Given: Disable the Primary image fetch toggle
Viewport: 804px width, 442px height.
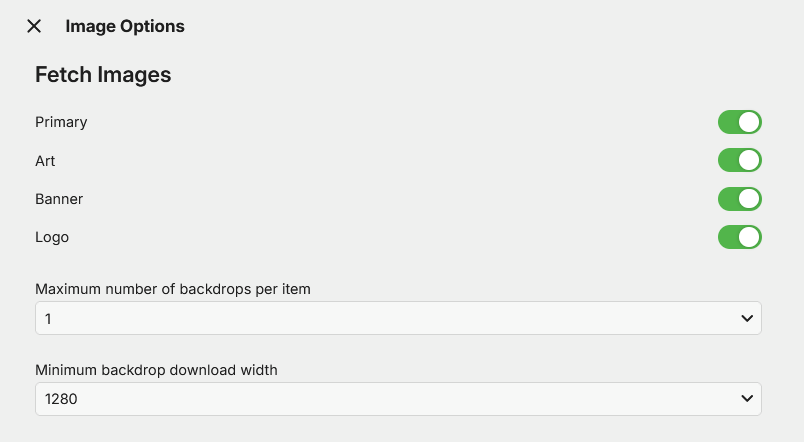Looking at the screenshot, I should pyautogui.click(x=740, y=122).
